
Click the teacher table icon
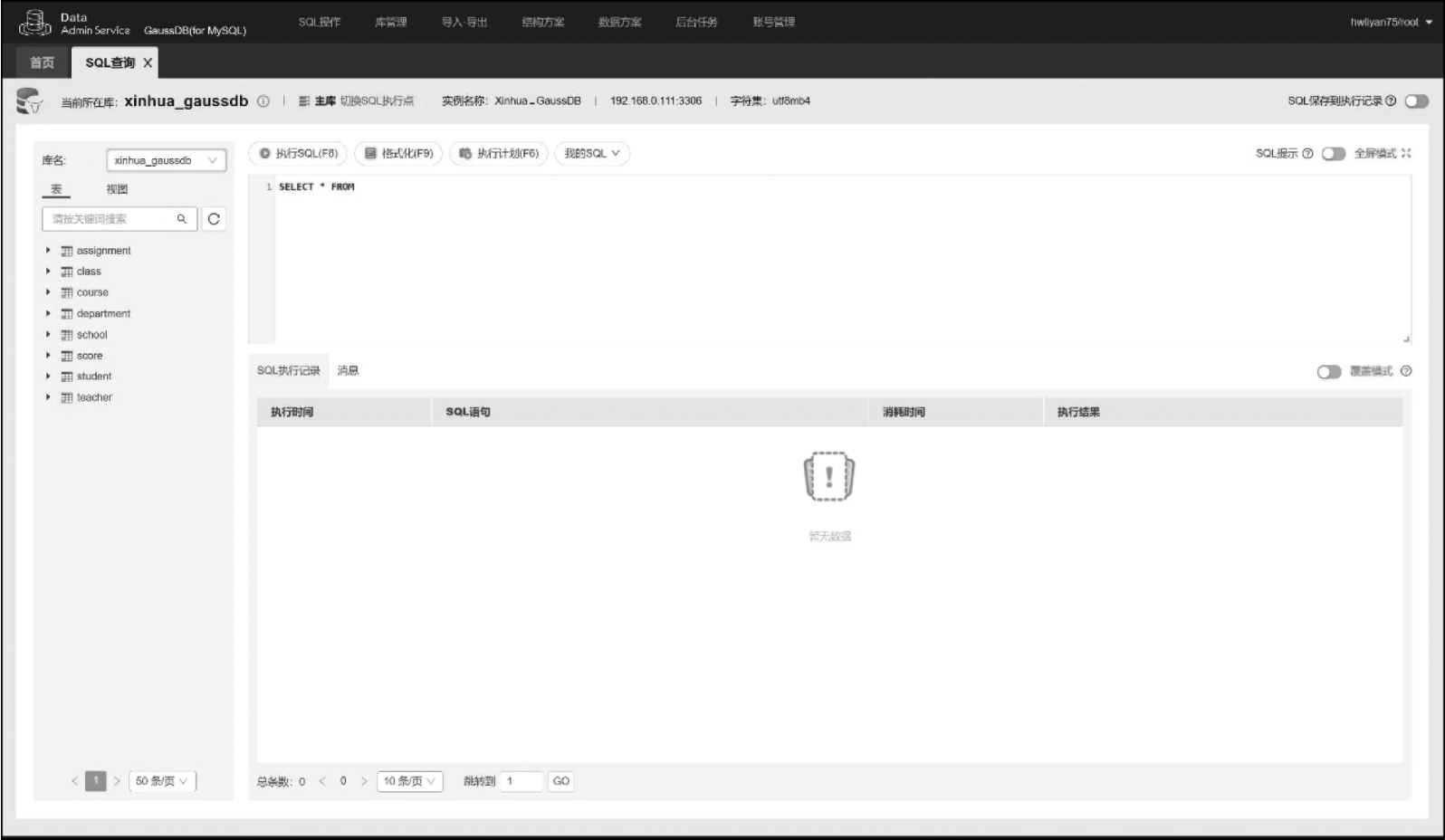pos(67,397)
